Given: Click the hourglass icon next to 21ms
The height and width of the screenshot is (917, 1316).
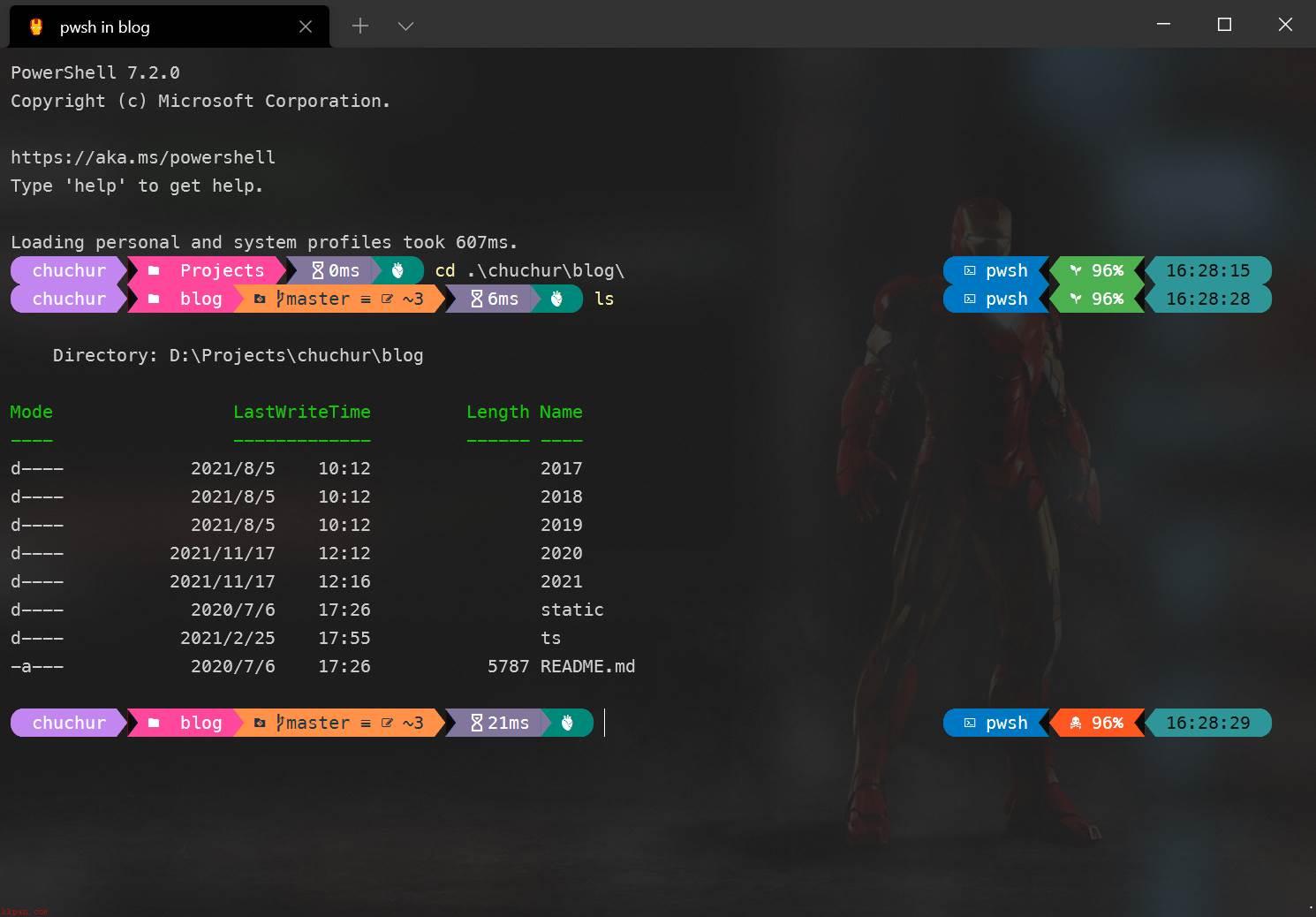Looking at the screenshot, I should pyautogui.click(x=477, y=723).
